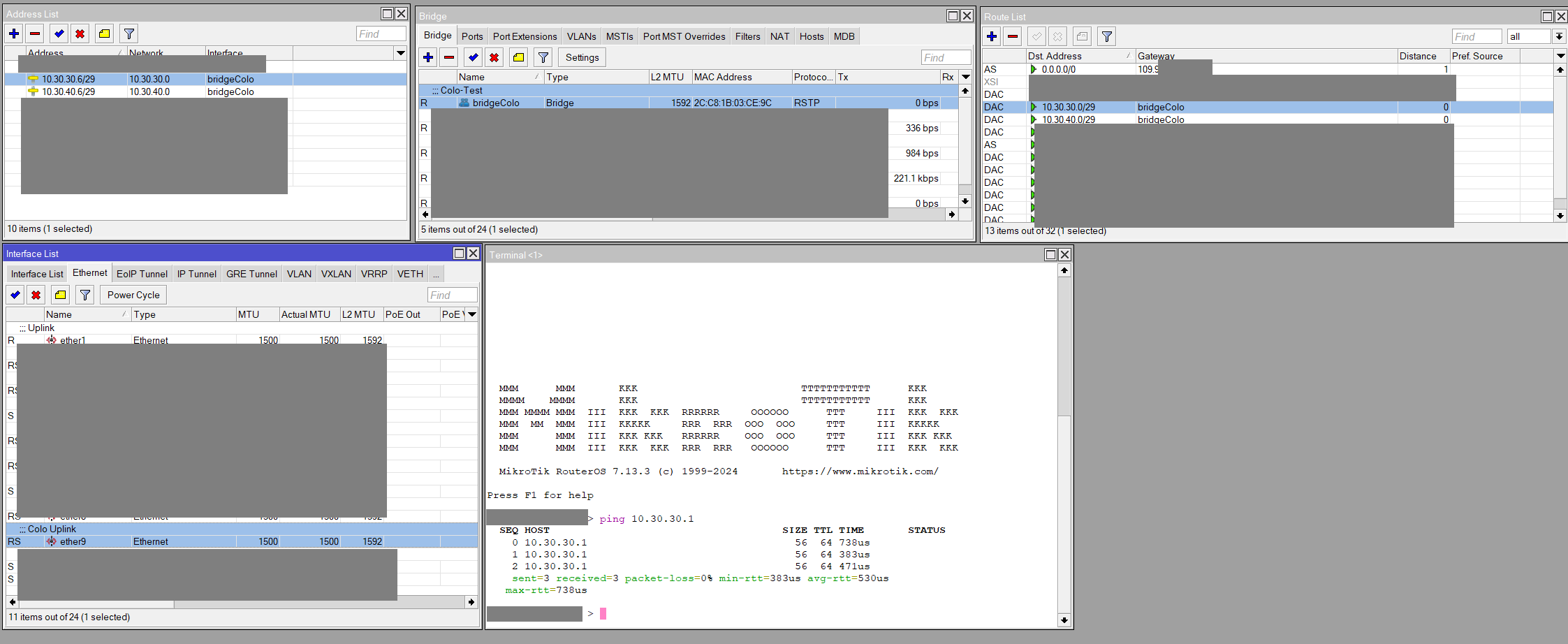
Task: Add a comment using Bridge yellow note icon
Action: coord(518,57)
